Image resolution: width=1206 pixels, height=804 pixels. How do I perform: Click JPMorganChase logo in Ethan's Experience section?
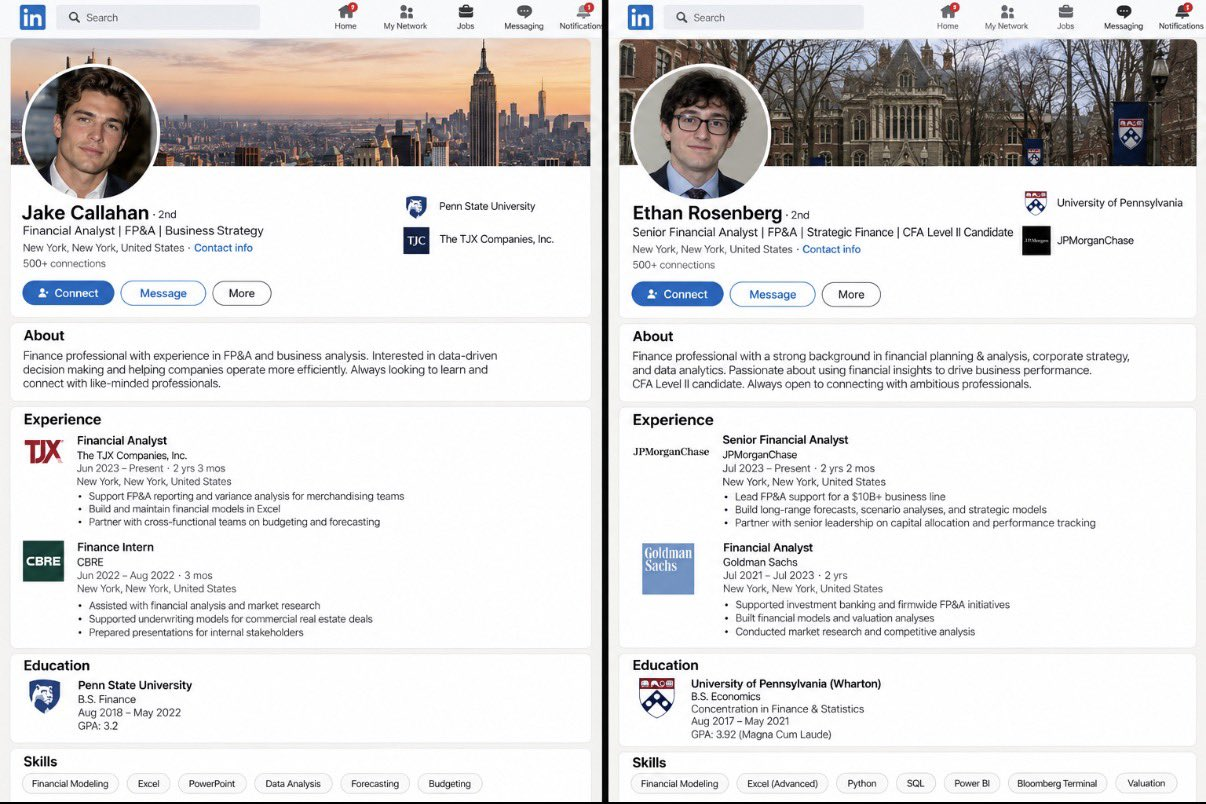click(x=671, y=452)
